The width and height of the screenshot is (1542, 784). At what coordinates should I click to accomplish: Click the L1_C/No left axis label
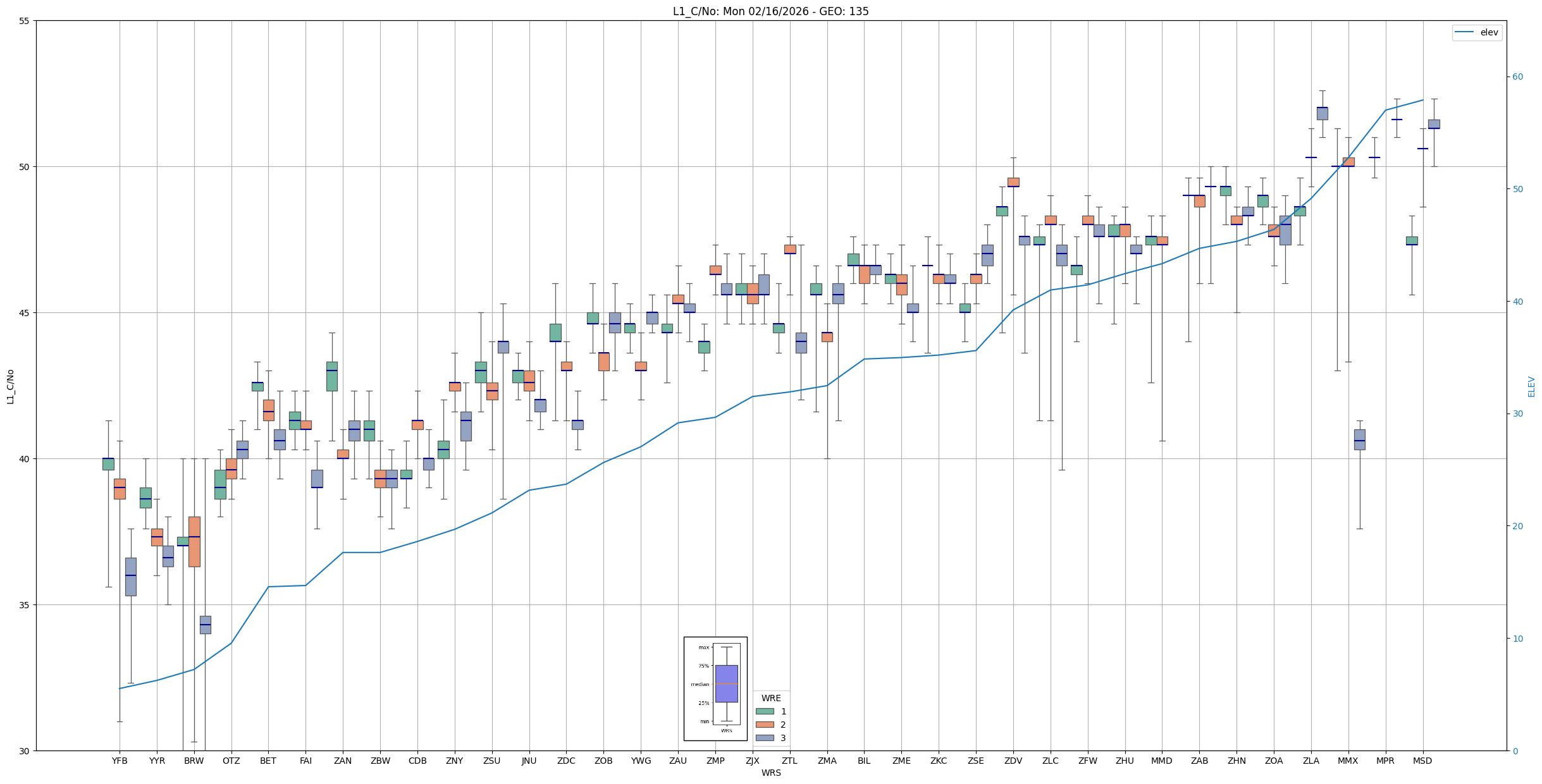pyautogui.click(x=10, y=386)
